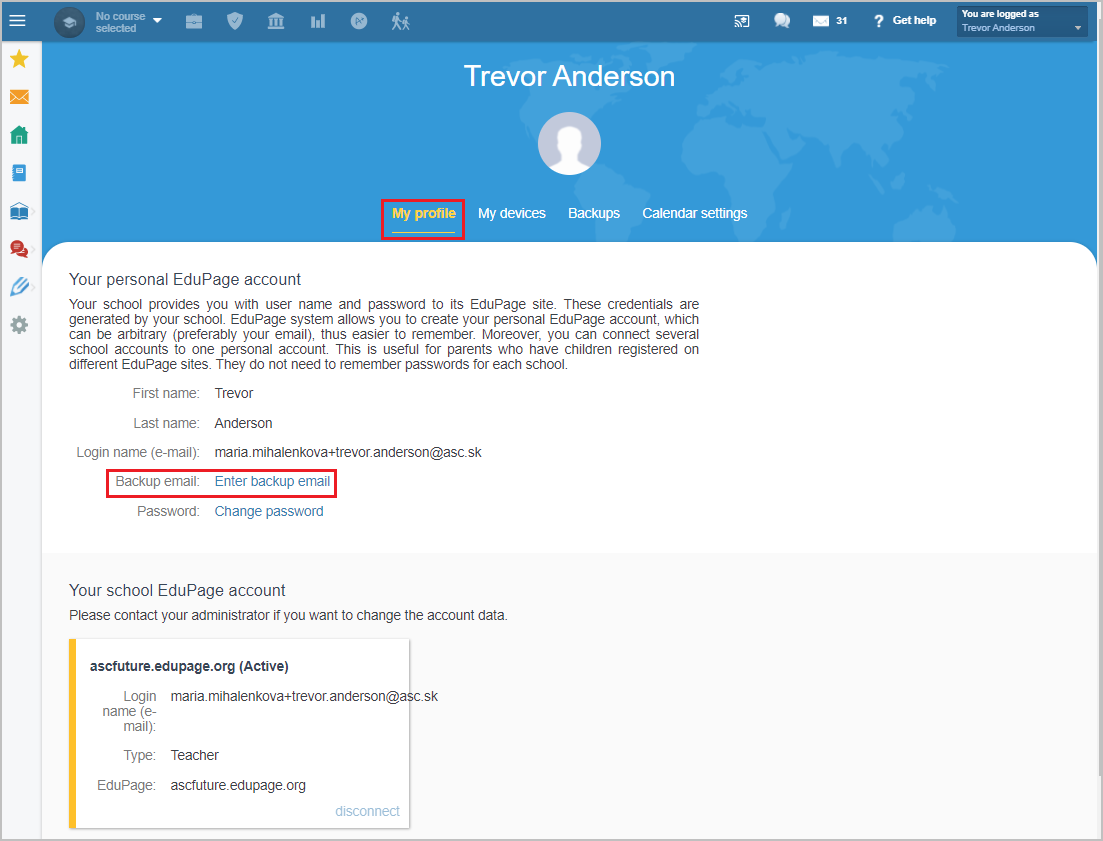Click the profile avatar picture
1103x841 pixels.
coord(569,143)
